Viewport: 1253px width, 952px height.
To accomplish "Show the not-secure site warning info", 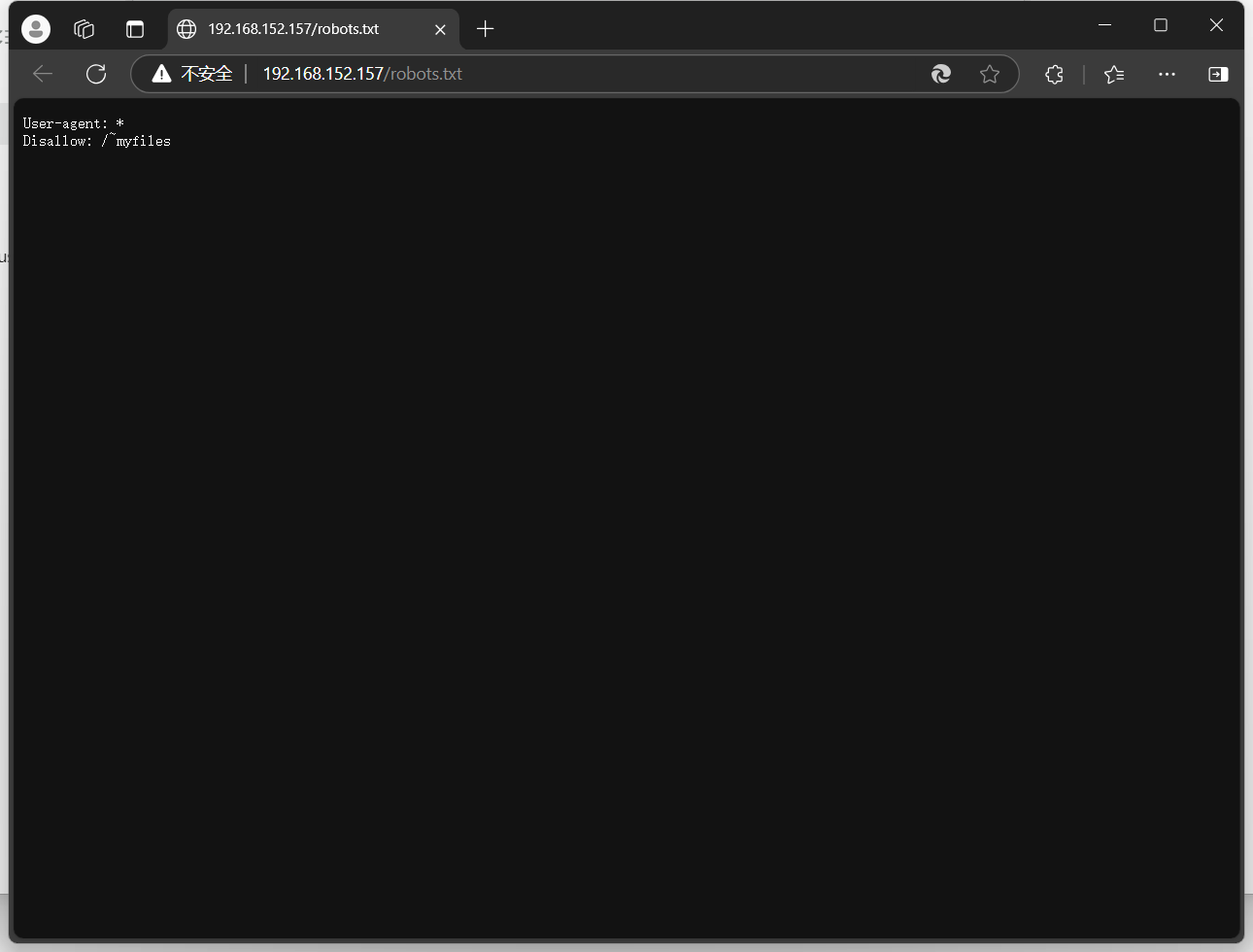I will point(192,74).
